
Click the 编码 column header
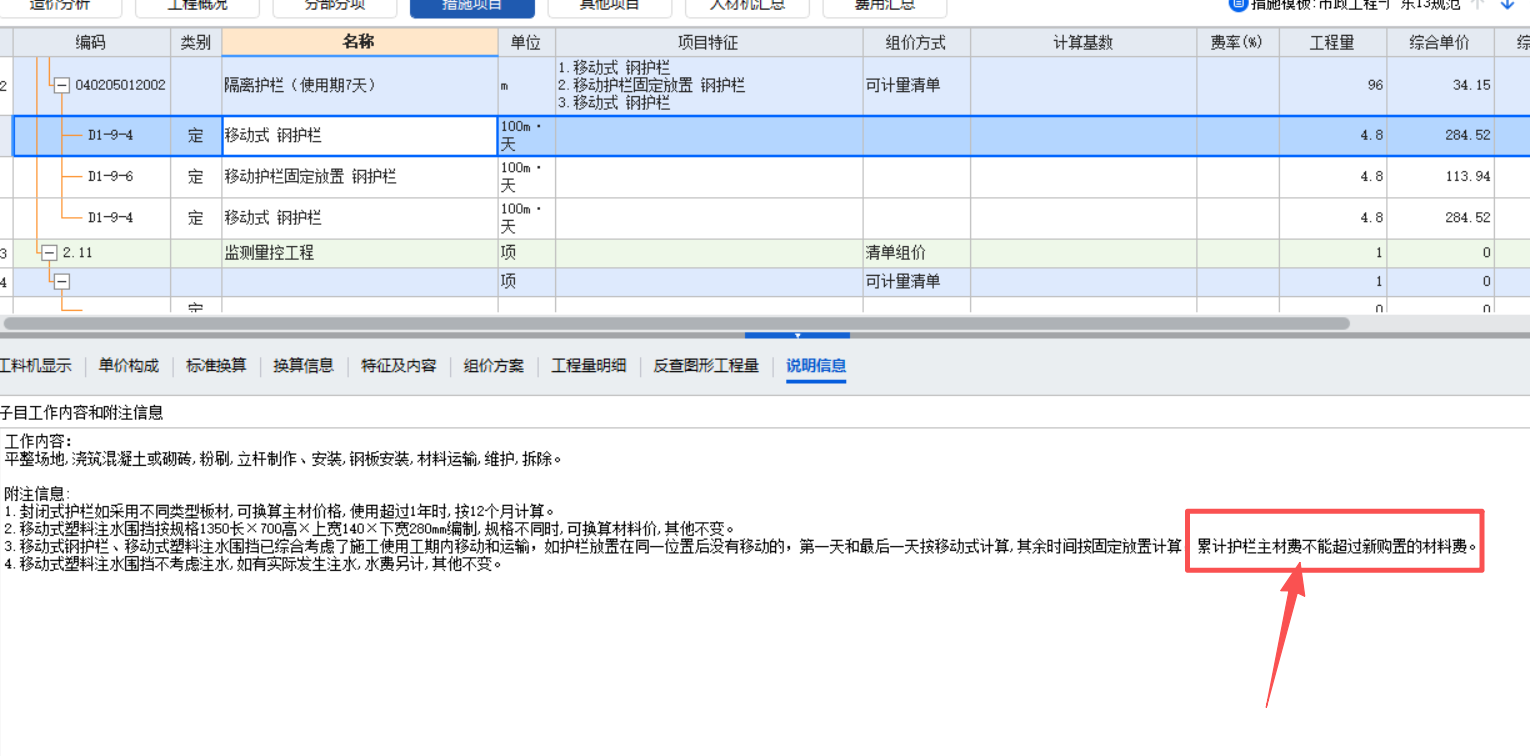[91, 43]
